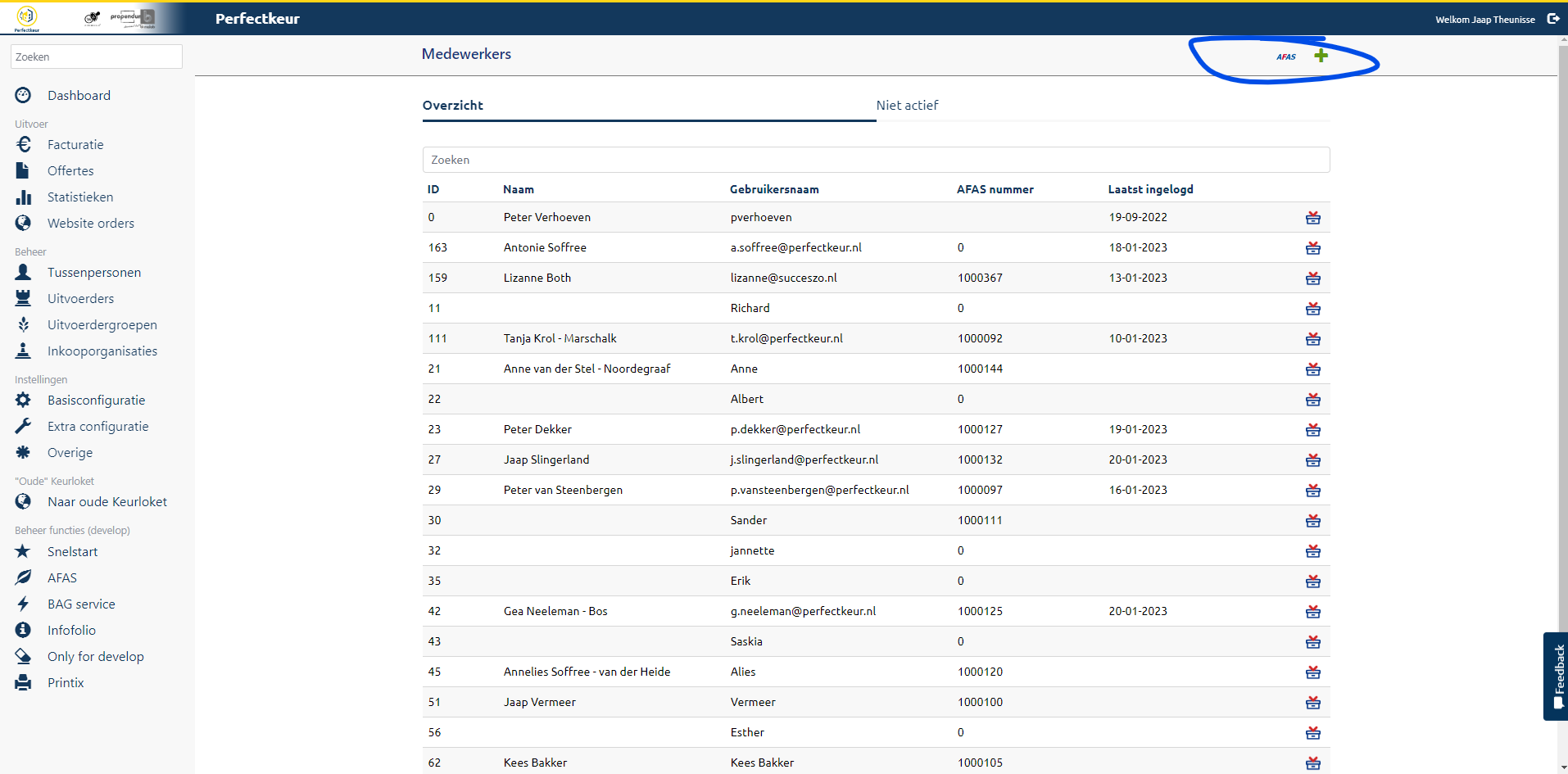Click the Perfectkeur logo at top left

tap(27, 18)
